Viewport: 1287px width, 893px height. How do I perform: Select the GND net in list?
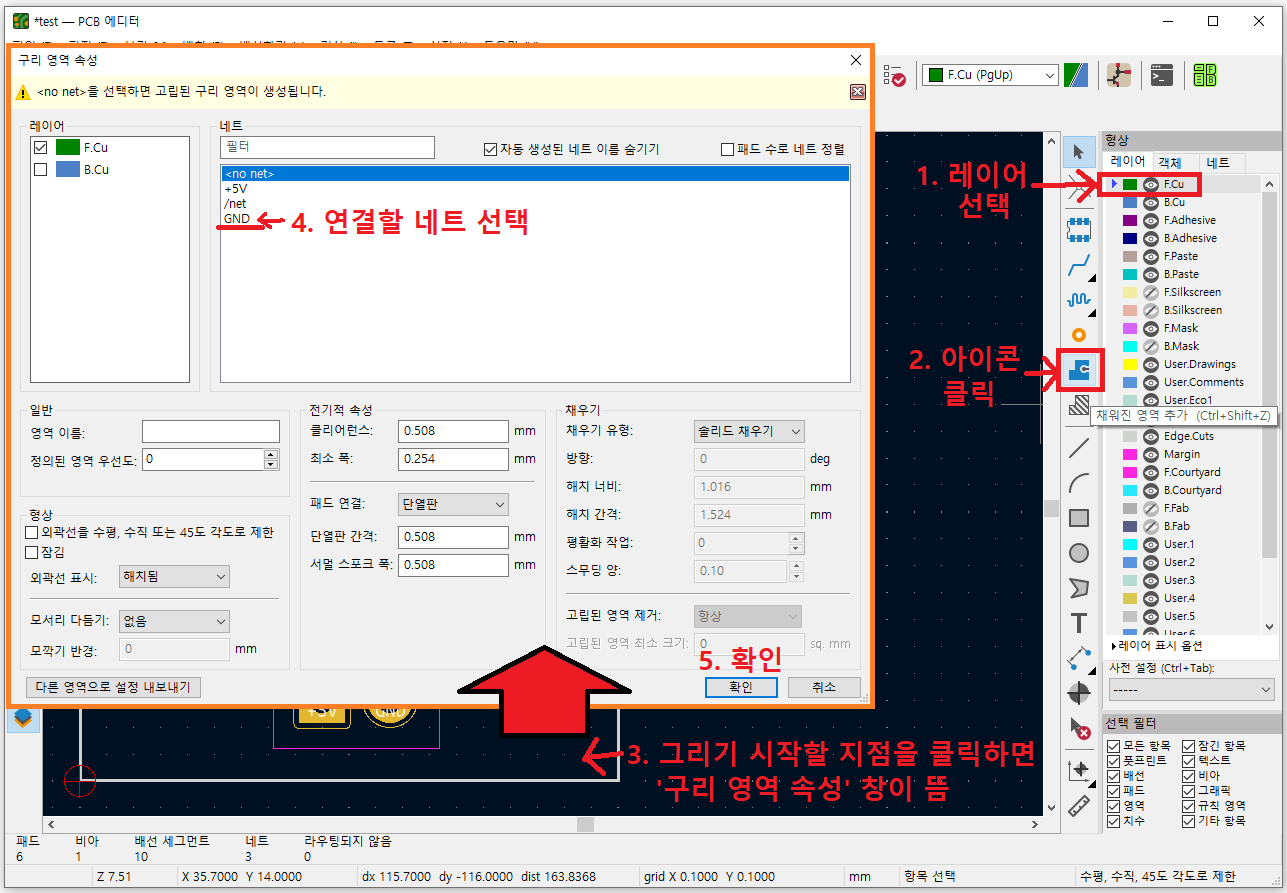535,218
